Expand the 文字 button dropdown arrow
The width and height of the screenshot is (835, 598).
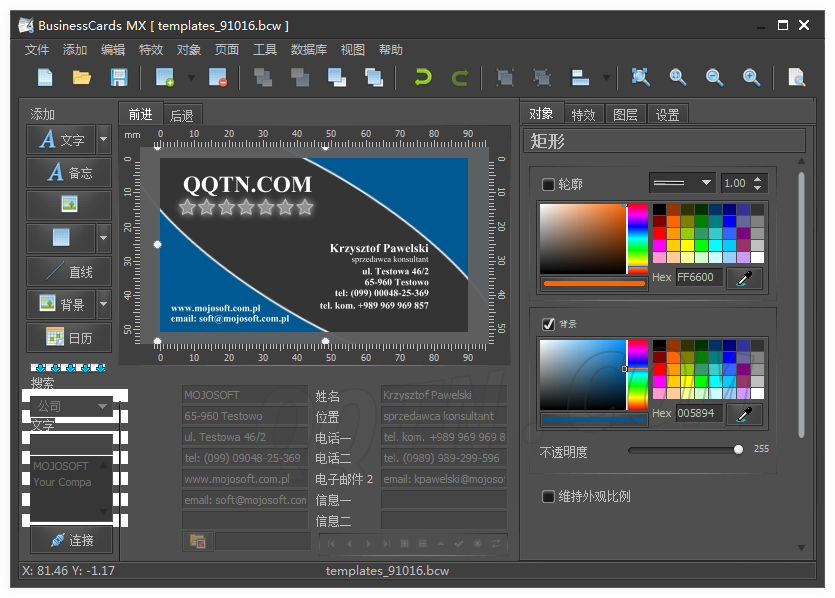pyautogui.click(x=103, y=140)
